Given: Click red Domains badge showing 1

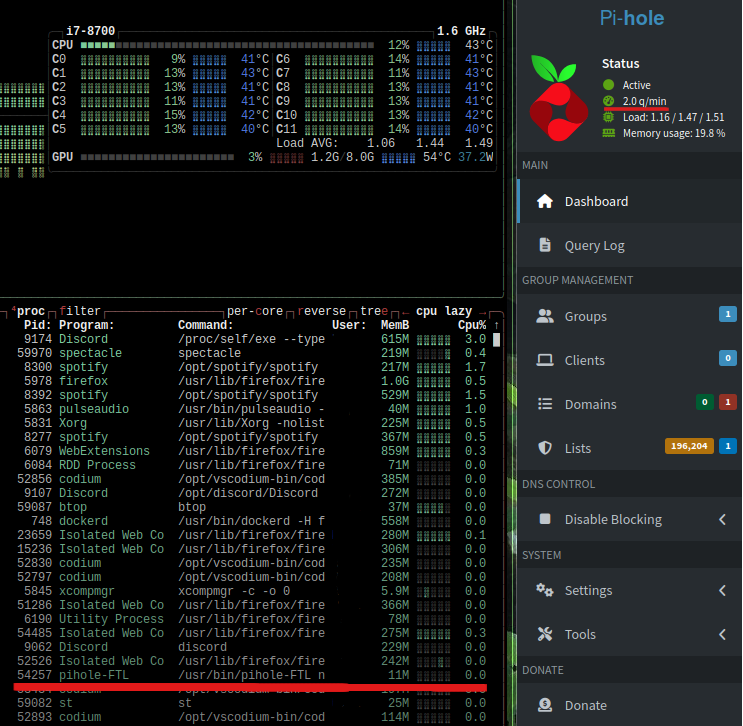Looking at the screenshot, I should 728,402.
